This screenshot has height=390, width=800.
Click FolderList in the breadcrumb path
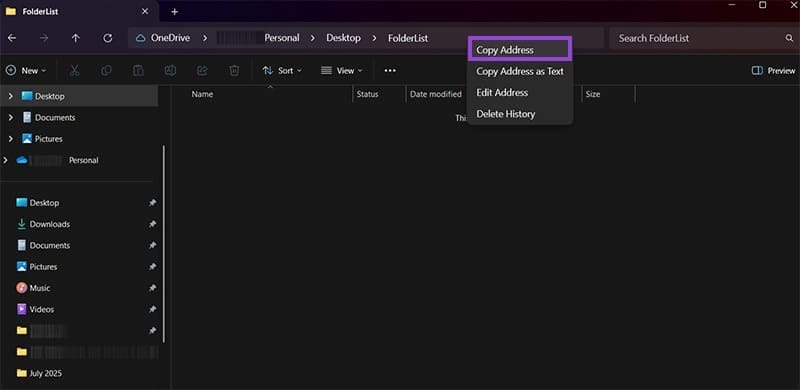click(x=408, y=38)
